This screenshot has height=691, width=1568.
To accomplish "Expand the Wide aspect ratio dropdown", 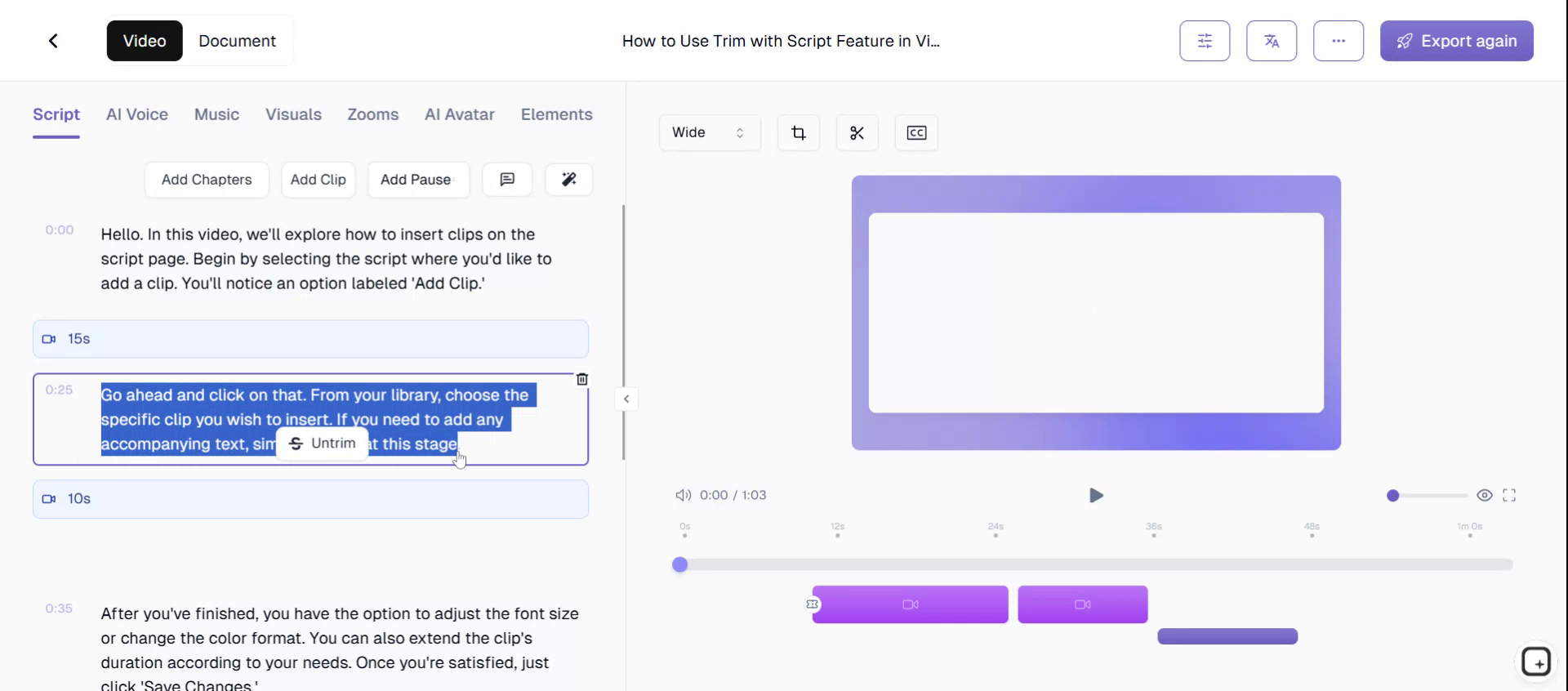I will click(x=710, y=132).
